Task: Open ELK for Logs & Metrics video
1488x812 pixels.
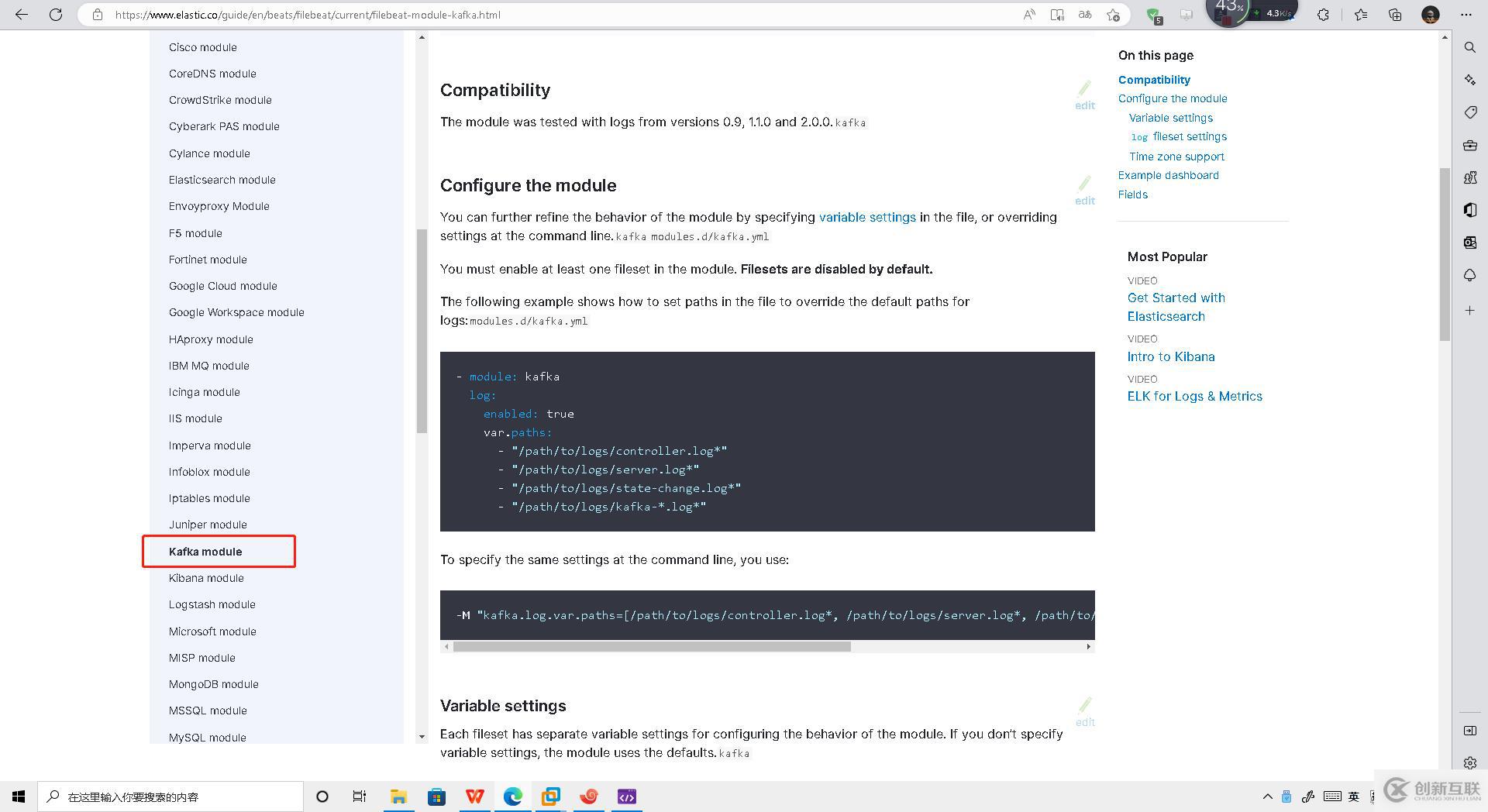Action: [x=1195, y=396]
